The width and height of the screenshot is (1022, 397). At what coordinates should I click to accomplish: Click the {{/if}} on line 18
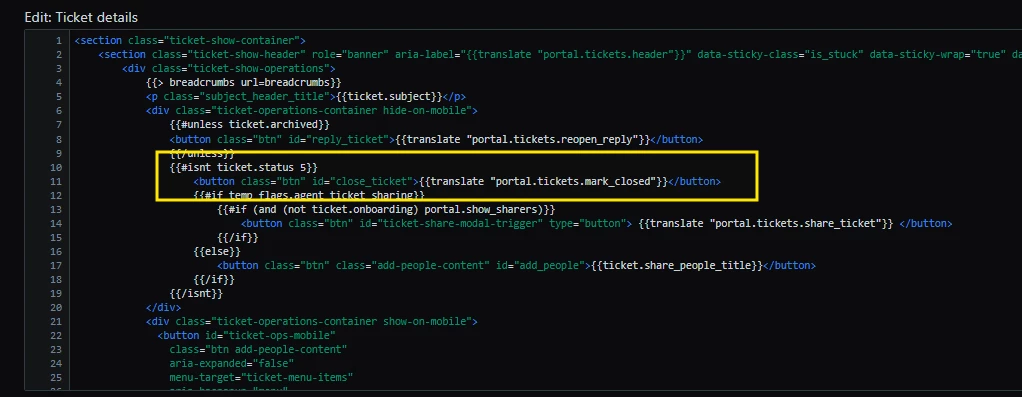[214, 280]
